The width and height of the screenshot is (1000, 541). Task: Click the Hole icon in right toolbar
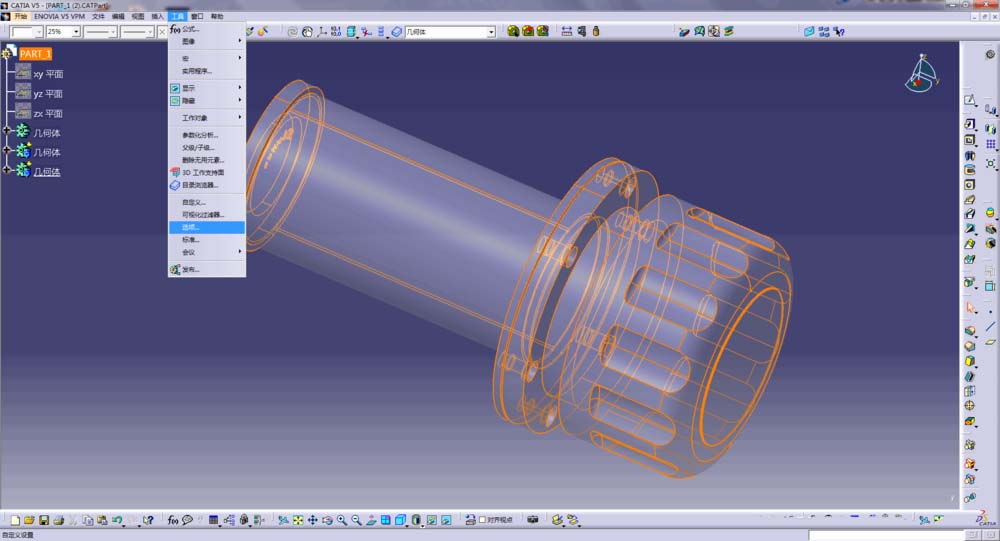click(969, 185)
